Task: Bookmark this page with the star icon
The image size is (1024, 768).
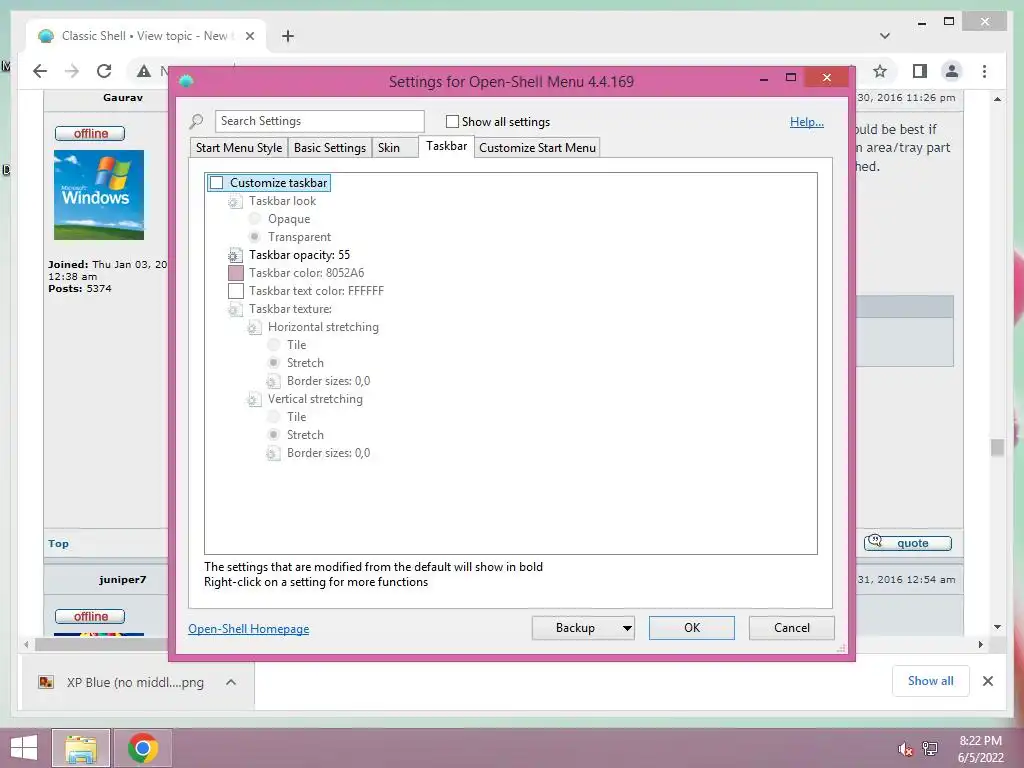Action: [x=880, y=71]
